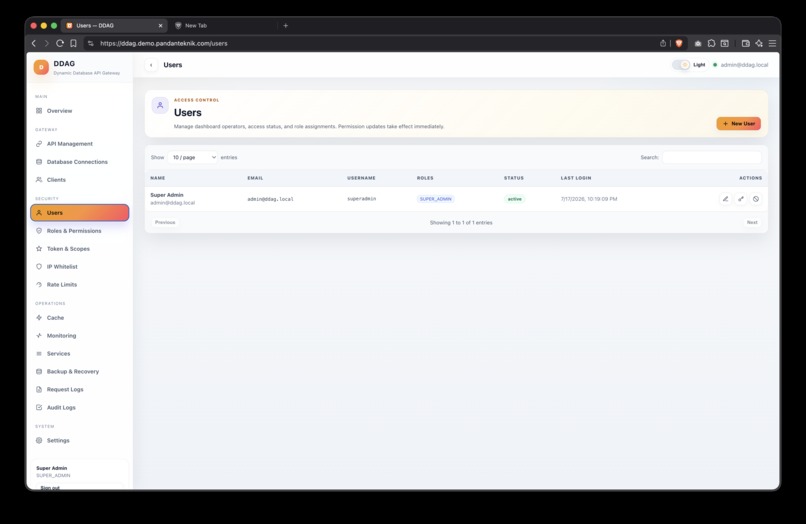Open Roles & Permissions

(x=80, y=231)
